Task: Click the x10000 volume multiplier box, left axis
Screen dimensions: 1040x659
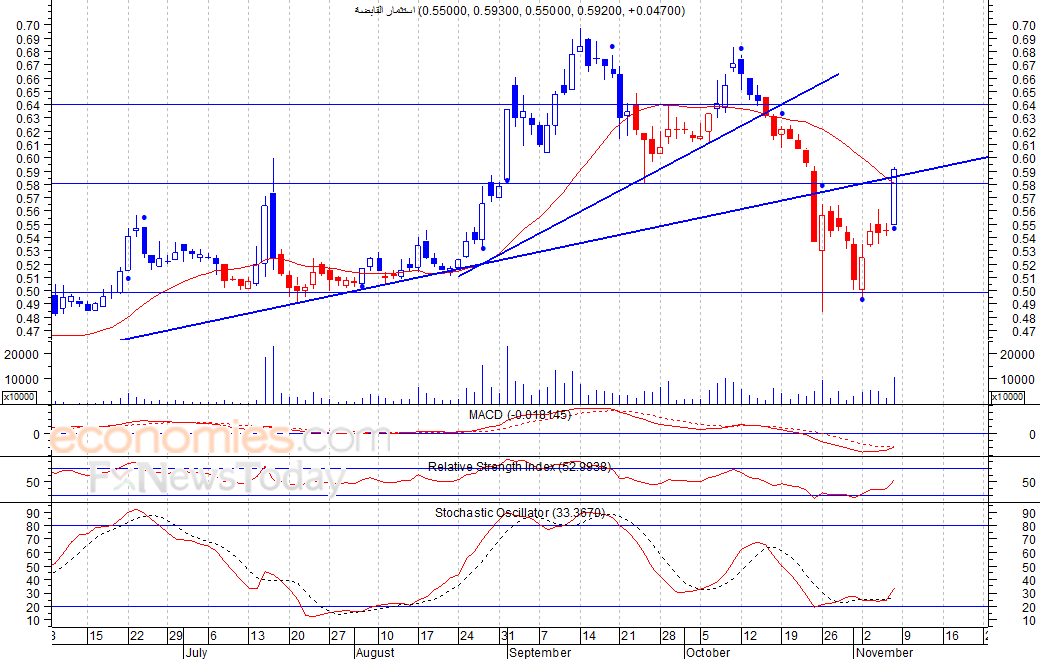Action: 19,396
